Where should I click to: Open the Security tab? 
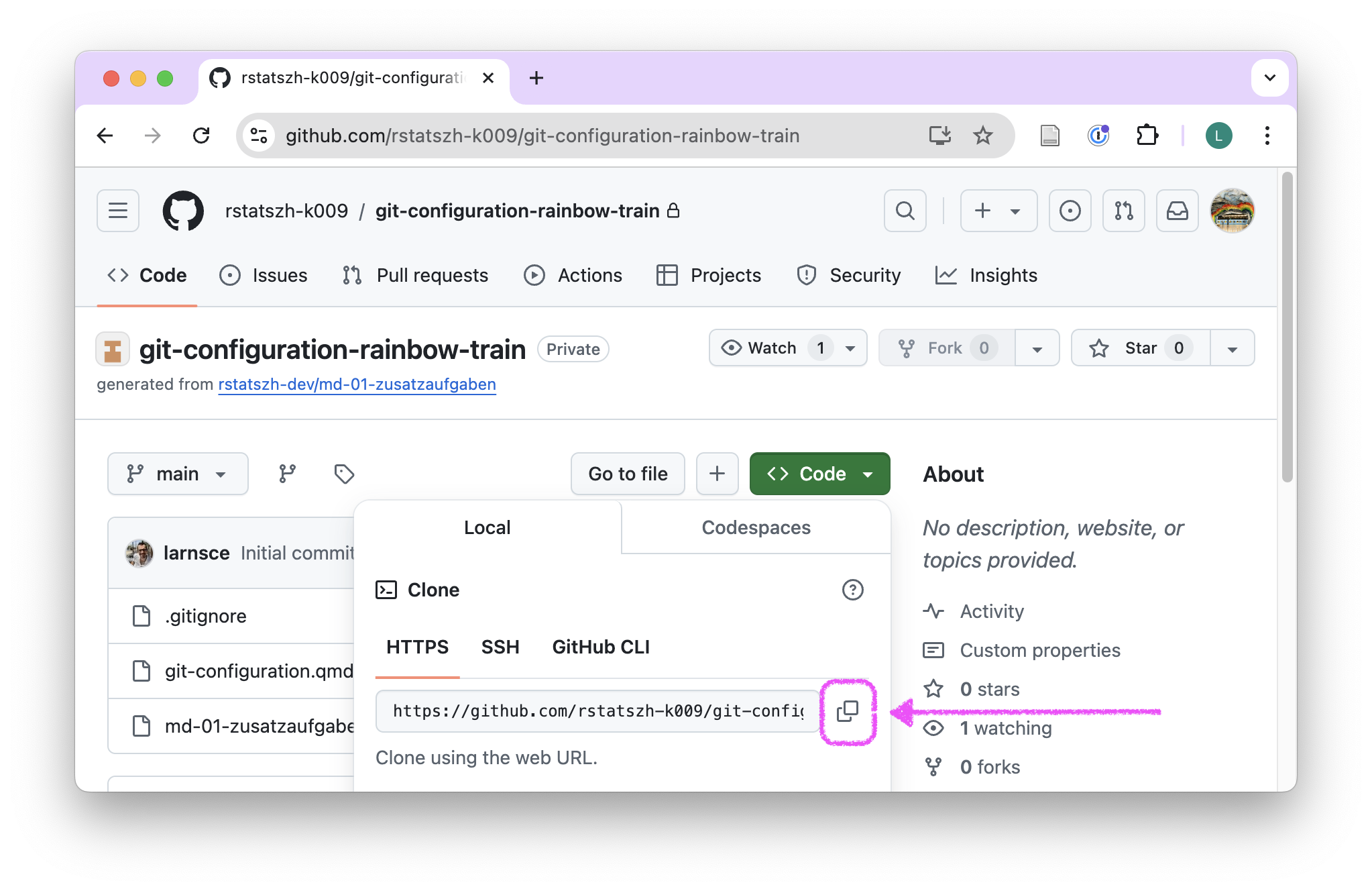[x=849, y=275]
